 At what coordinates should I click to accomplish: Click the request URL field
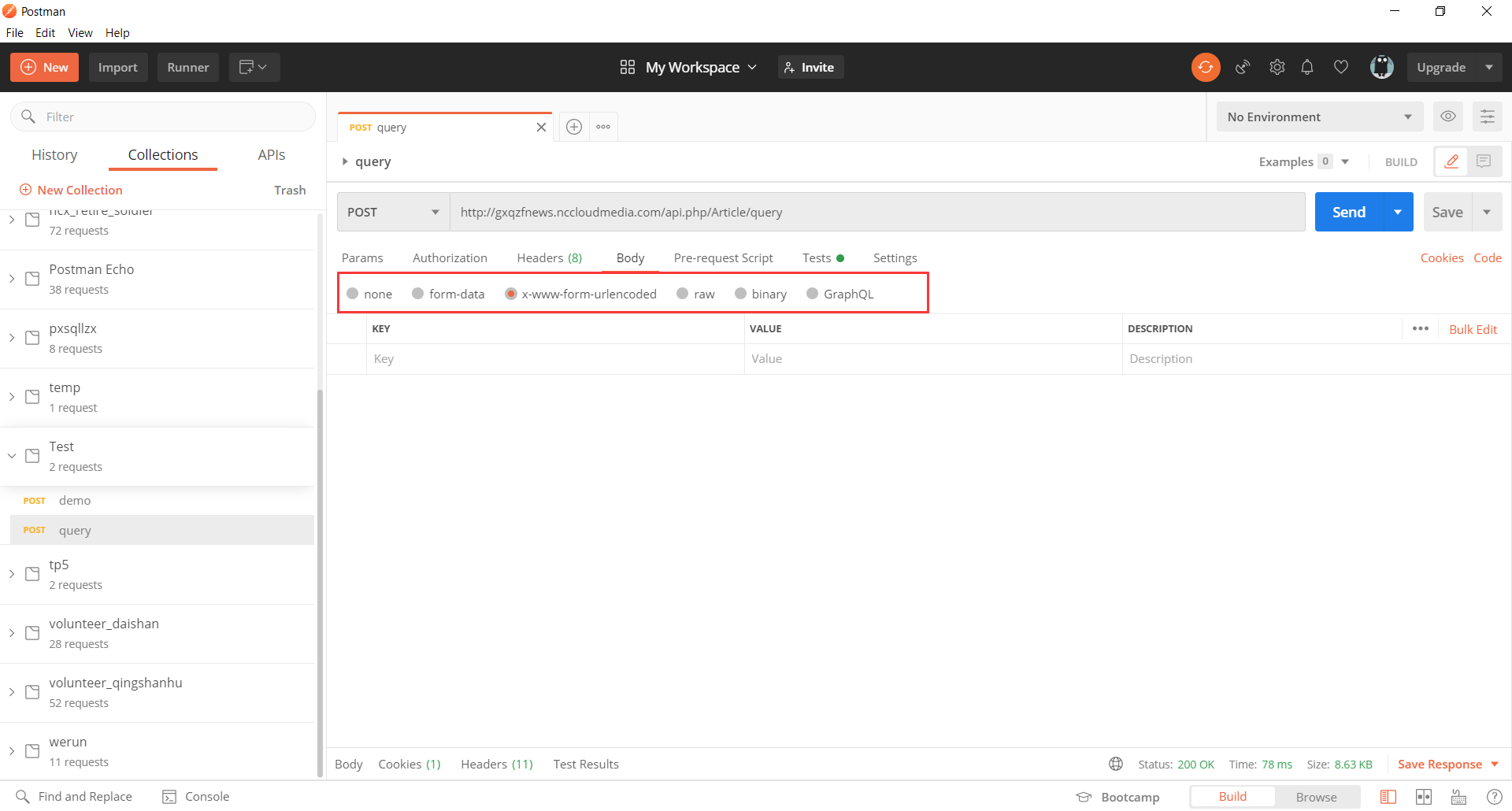point(877,212)
